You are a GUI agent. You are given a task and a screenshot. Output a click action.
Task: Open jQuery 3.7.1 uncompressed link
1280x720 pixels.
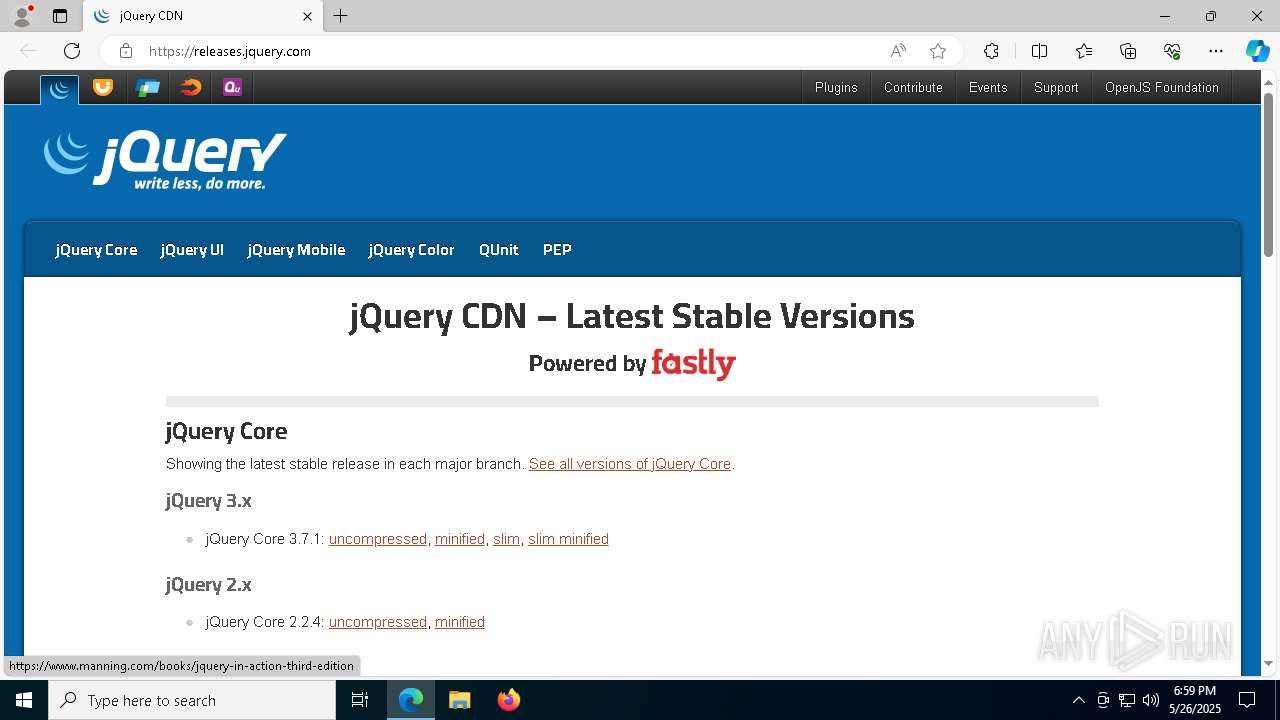378,539
